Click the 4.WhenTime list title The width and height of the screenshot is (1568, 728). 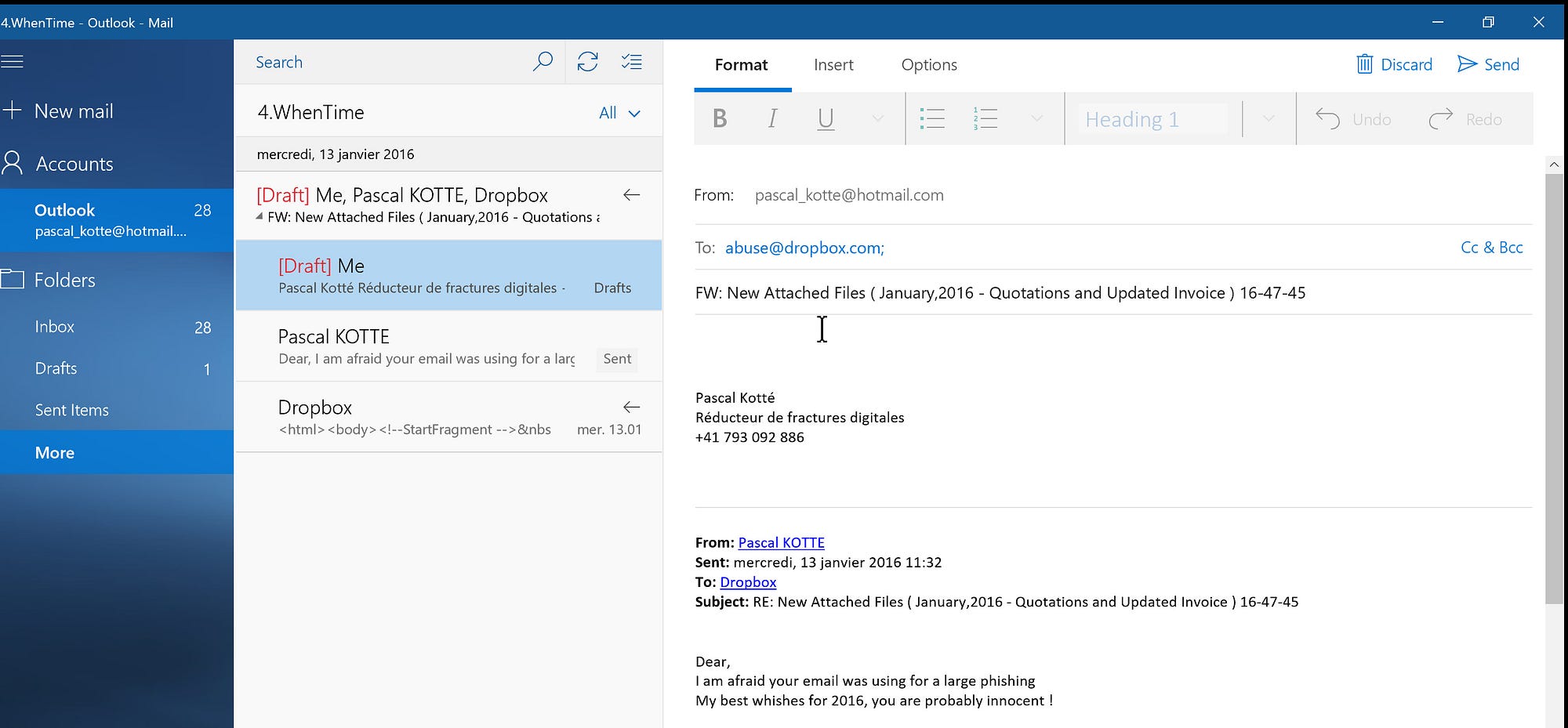point(310,113)
